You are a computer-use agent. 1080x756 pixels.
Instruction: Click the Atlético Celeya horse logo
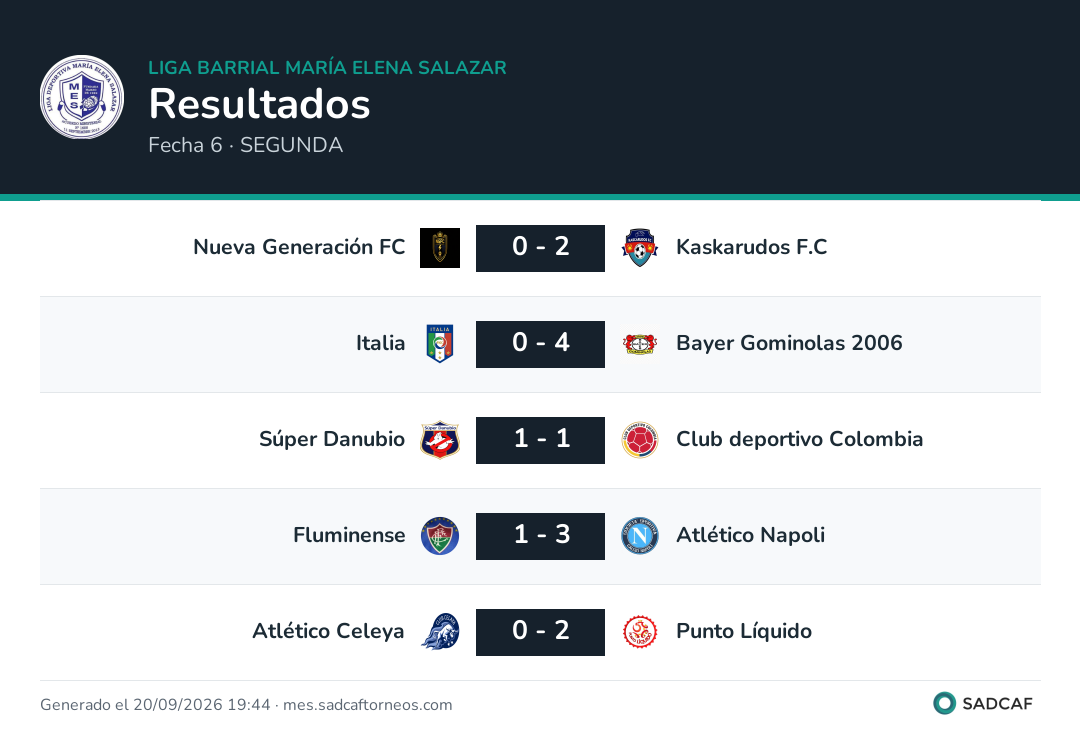point(440,631)
